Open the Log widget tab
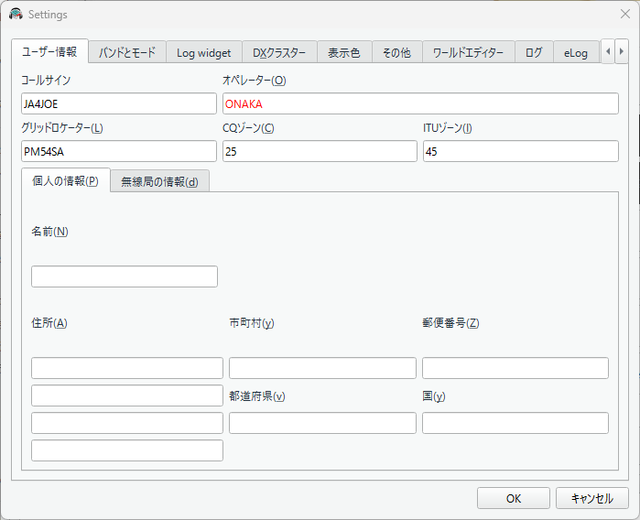The image size is (640, 520). click(204, 53)
